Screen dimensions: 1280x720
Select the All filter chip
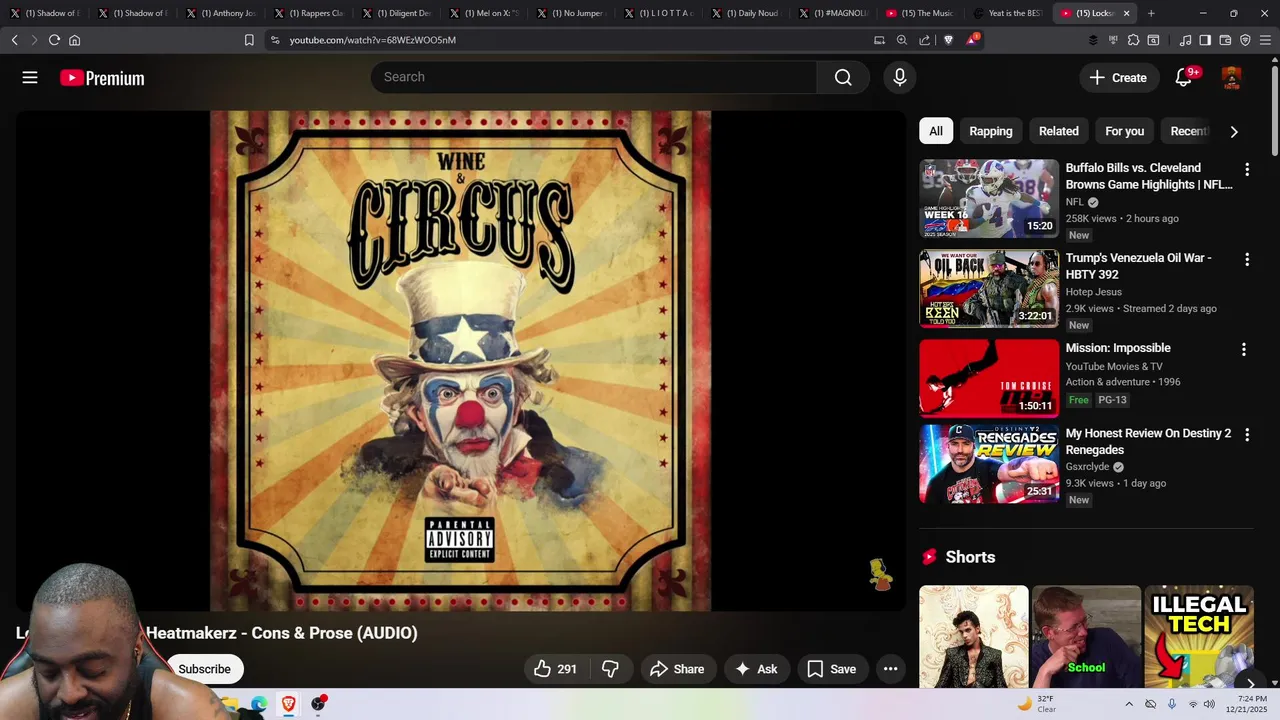936,131
